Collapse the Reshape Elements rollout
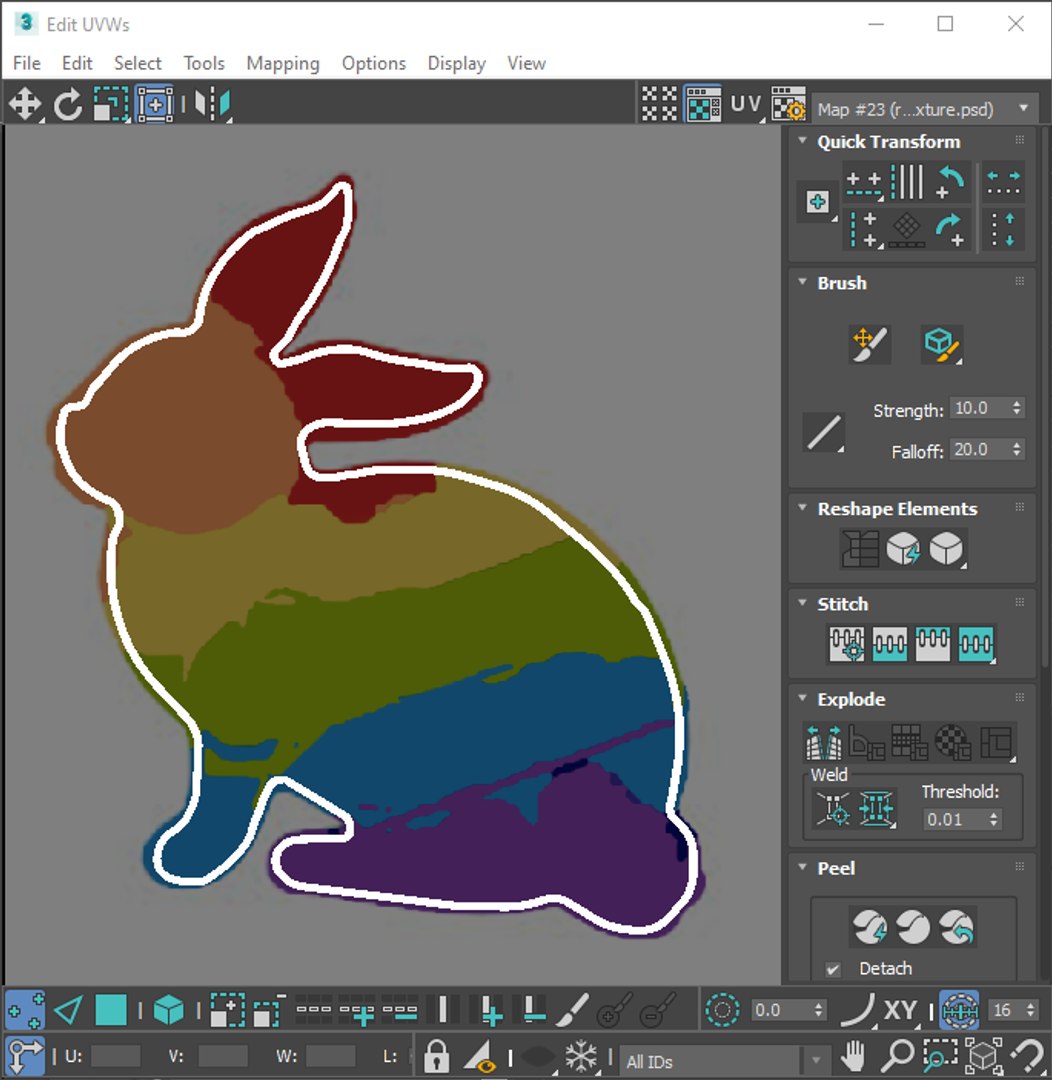Image resolution: width=1052 pixels, height=1080 pixels. (802, 508)
